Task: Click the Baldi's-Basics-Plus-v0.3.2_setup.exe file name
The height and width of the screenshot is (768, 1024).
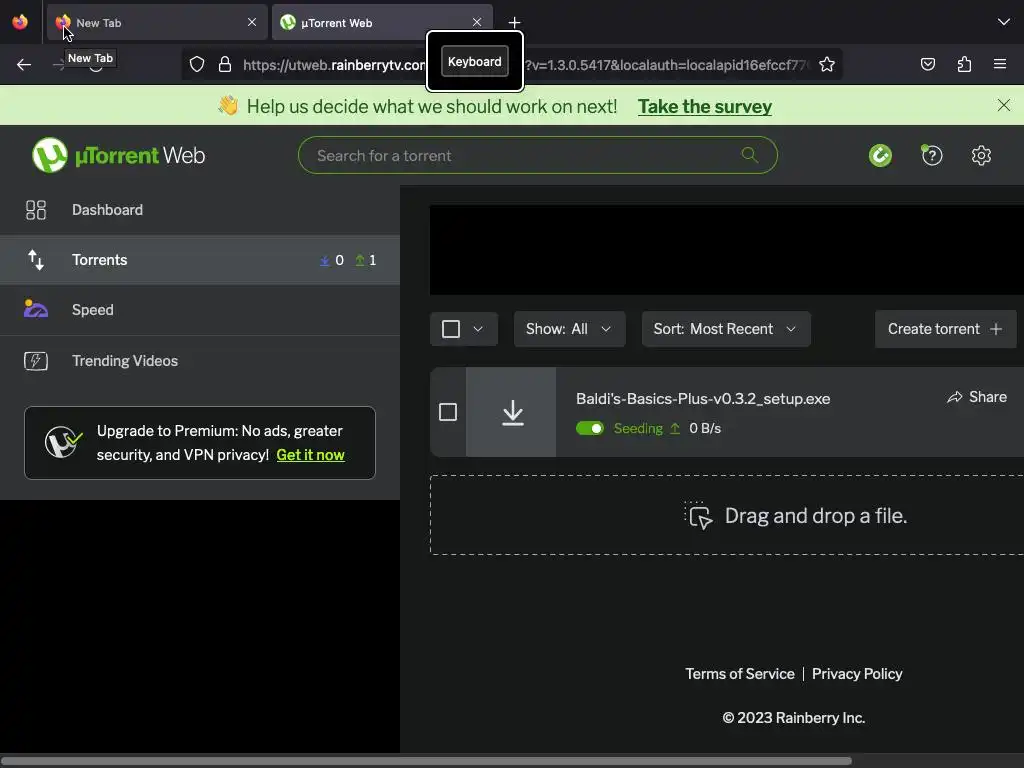Action: click(x=703, y=398)
